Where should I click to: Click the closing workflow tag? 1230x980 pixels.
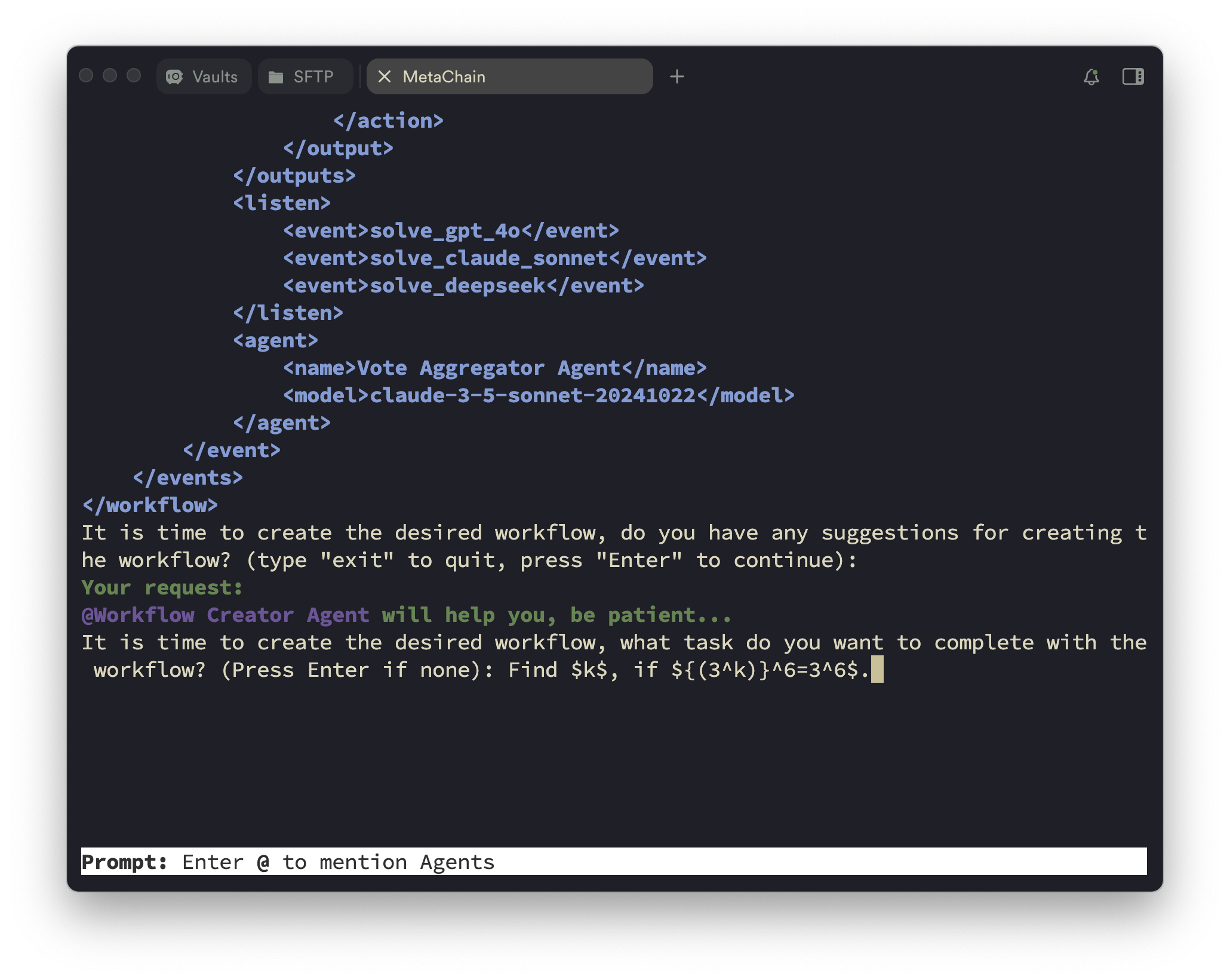click(x=150, y=505)
